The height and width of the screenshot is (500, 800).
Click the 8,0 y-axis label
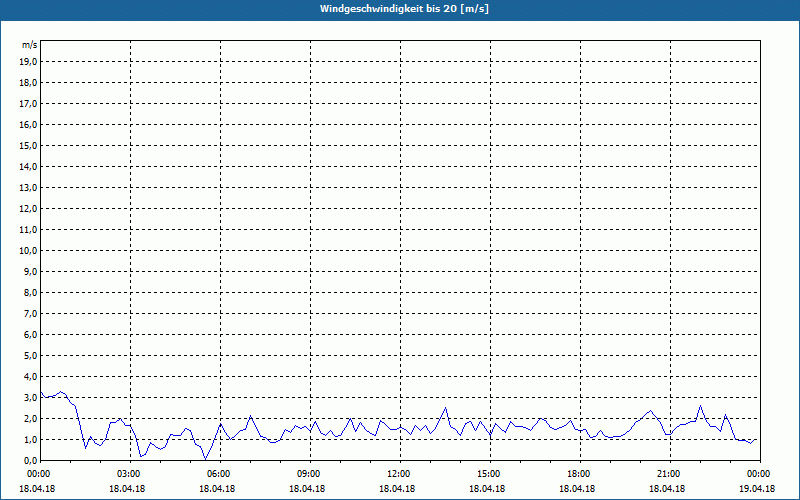(31, 292)
